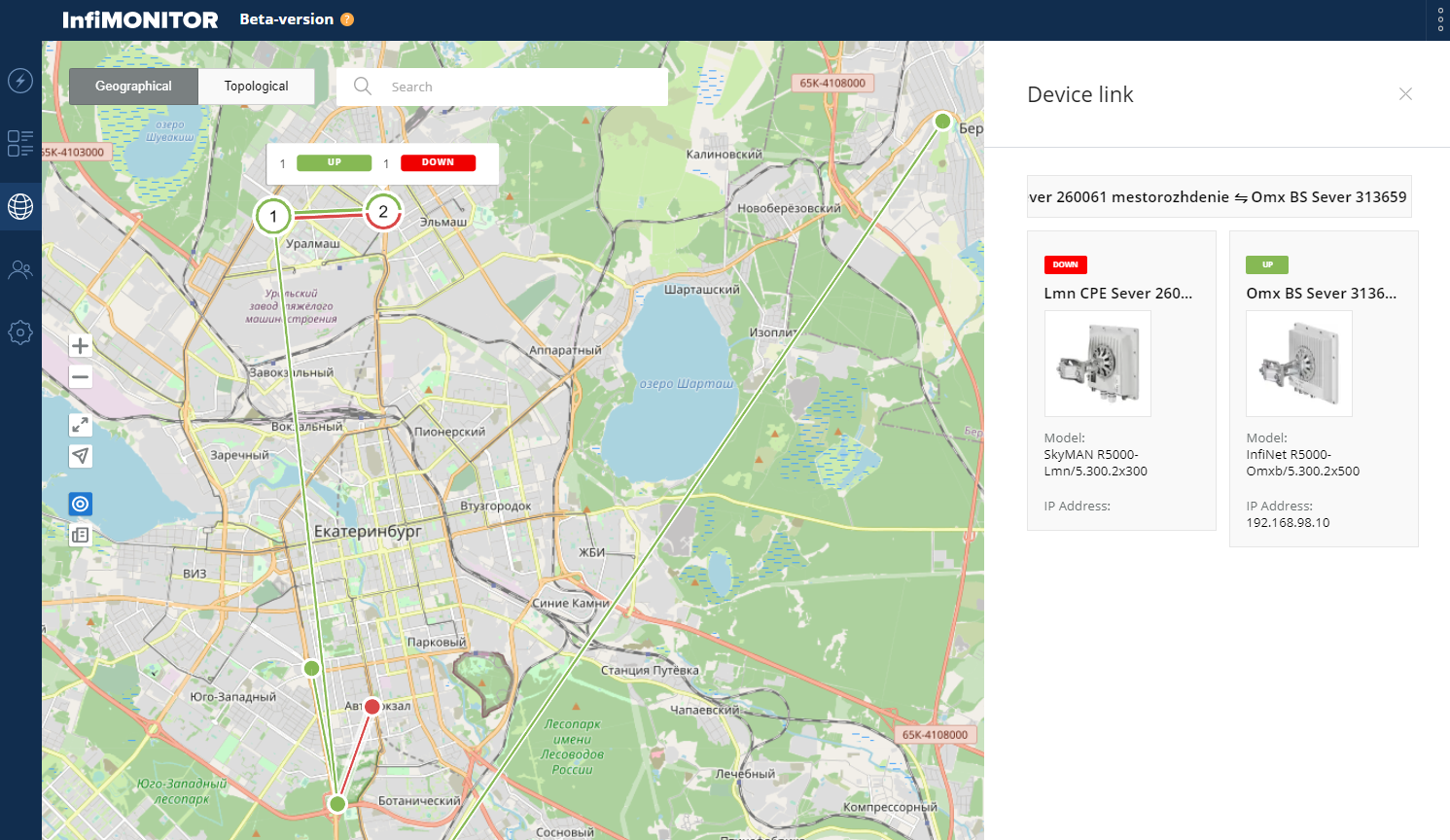Click the green device marker near Юго-Западный
This screenshot has height=840, width=1450.
[311, 668]
